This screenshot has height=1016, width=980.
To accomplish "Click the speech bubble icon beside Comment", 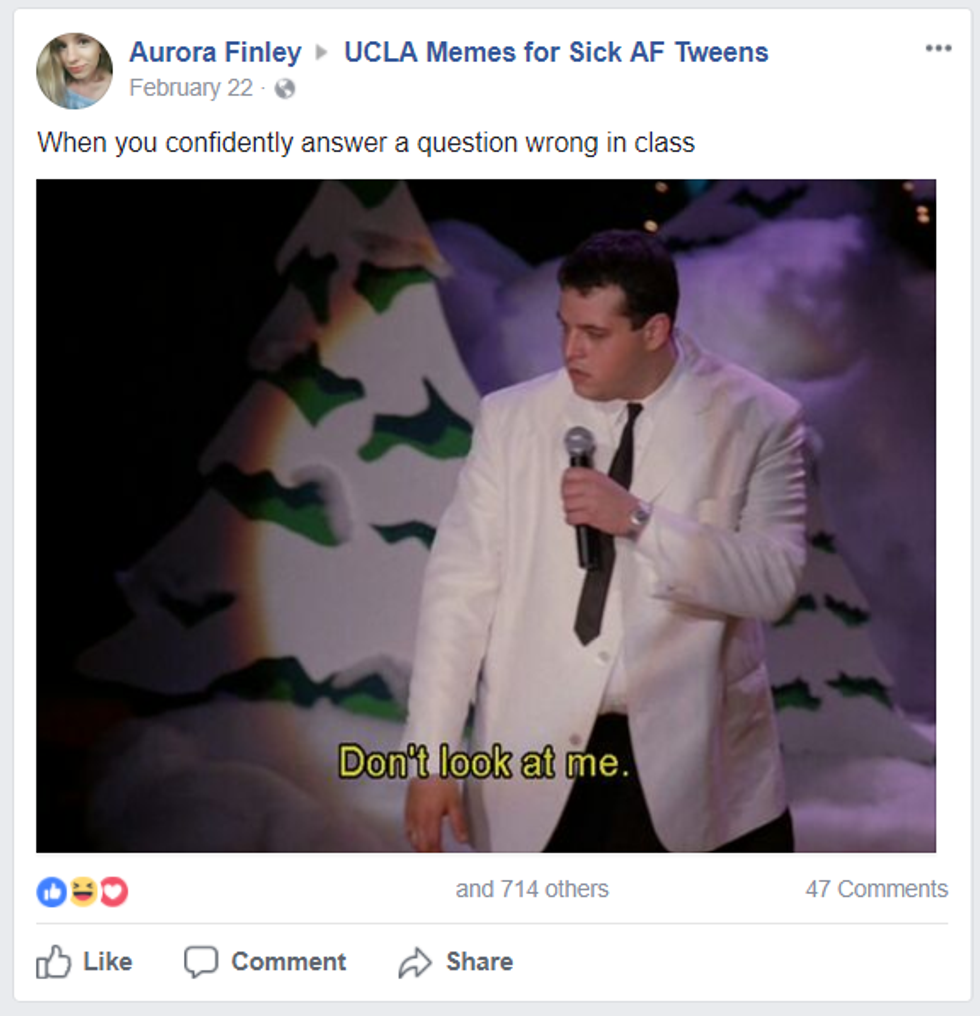I will click(200, 962).
